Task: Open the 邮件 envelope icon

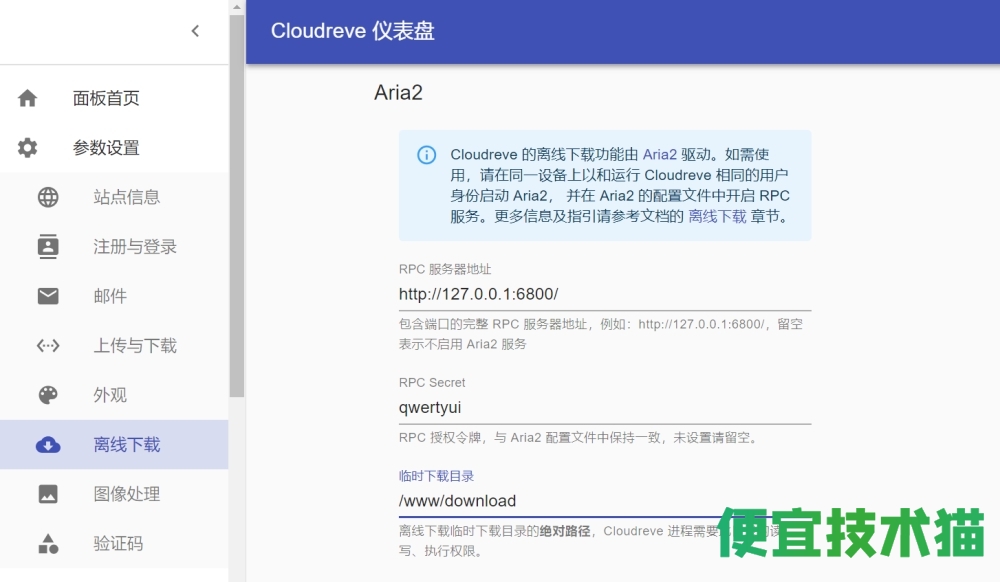Action: pos(48,296)
